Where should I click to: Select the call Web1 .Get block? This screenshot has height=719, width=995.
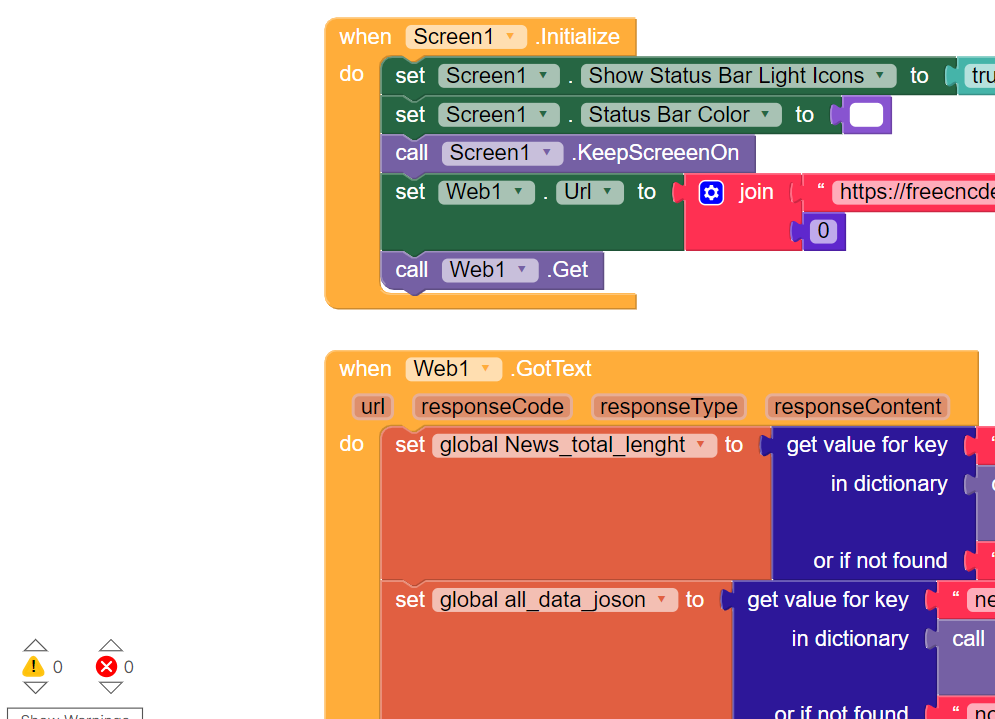(x=492, y=270)
